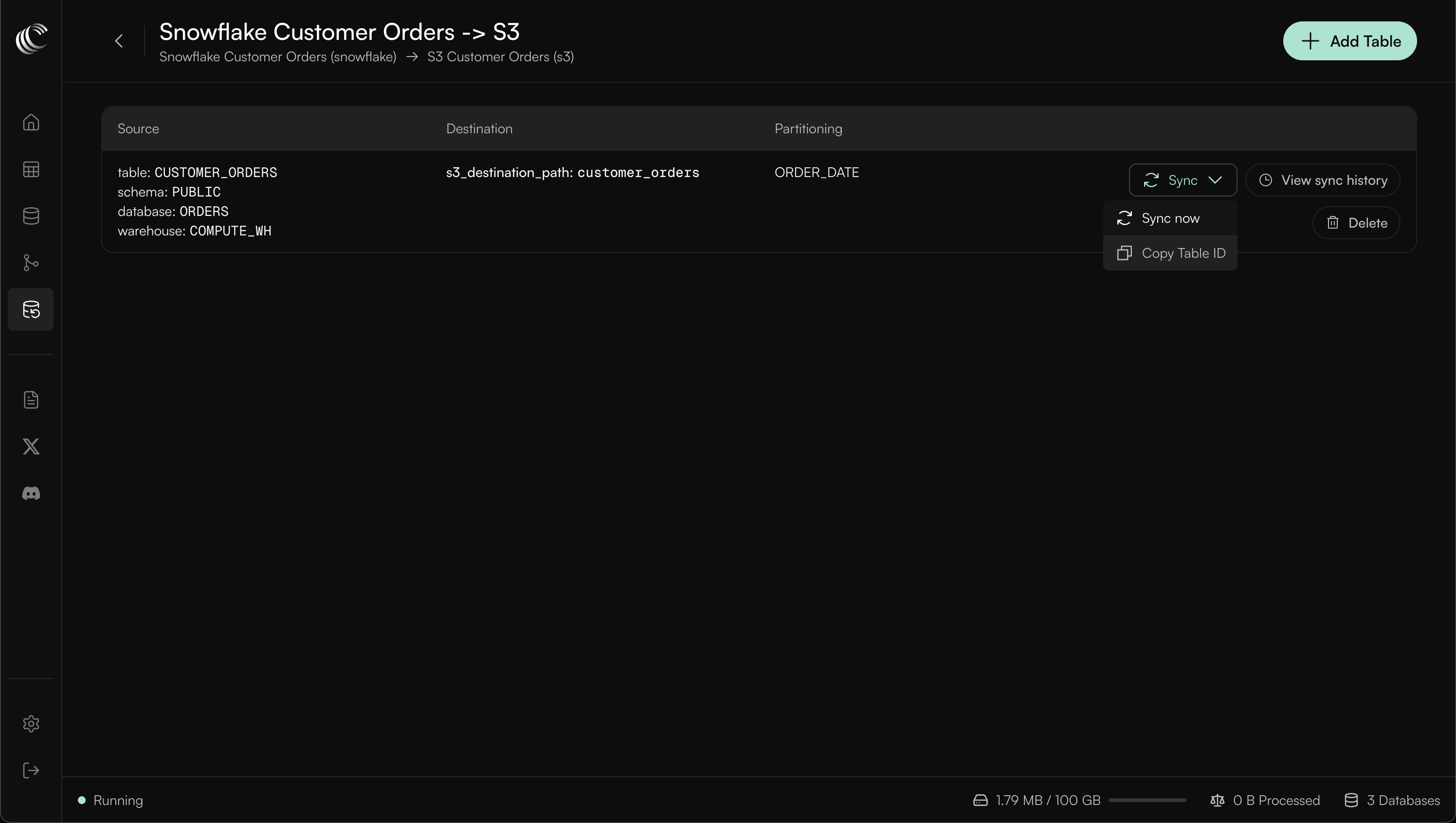Click the table: CUSTOMER_ORDERS text
The image size is (1456, 823).
[x=198, y=172]
